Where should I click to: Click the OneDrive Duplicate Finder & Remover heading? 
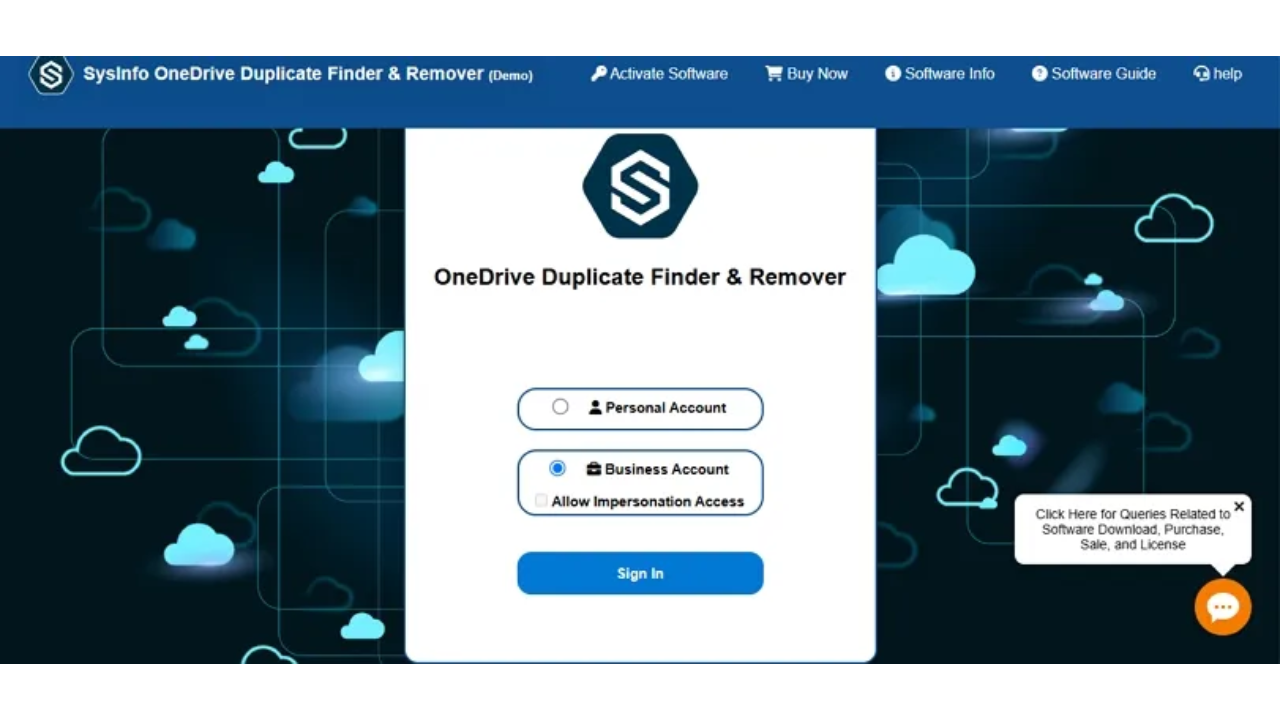[640, 277]
